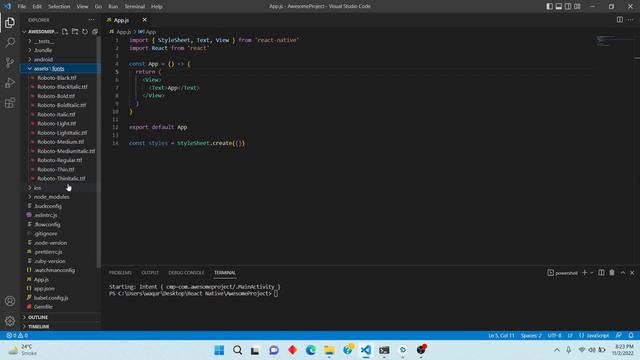The image size is (640, 360).
Task: Maximize the terminal panel size
Action: [x=623, y=273]
